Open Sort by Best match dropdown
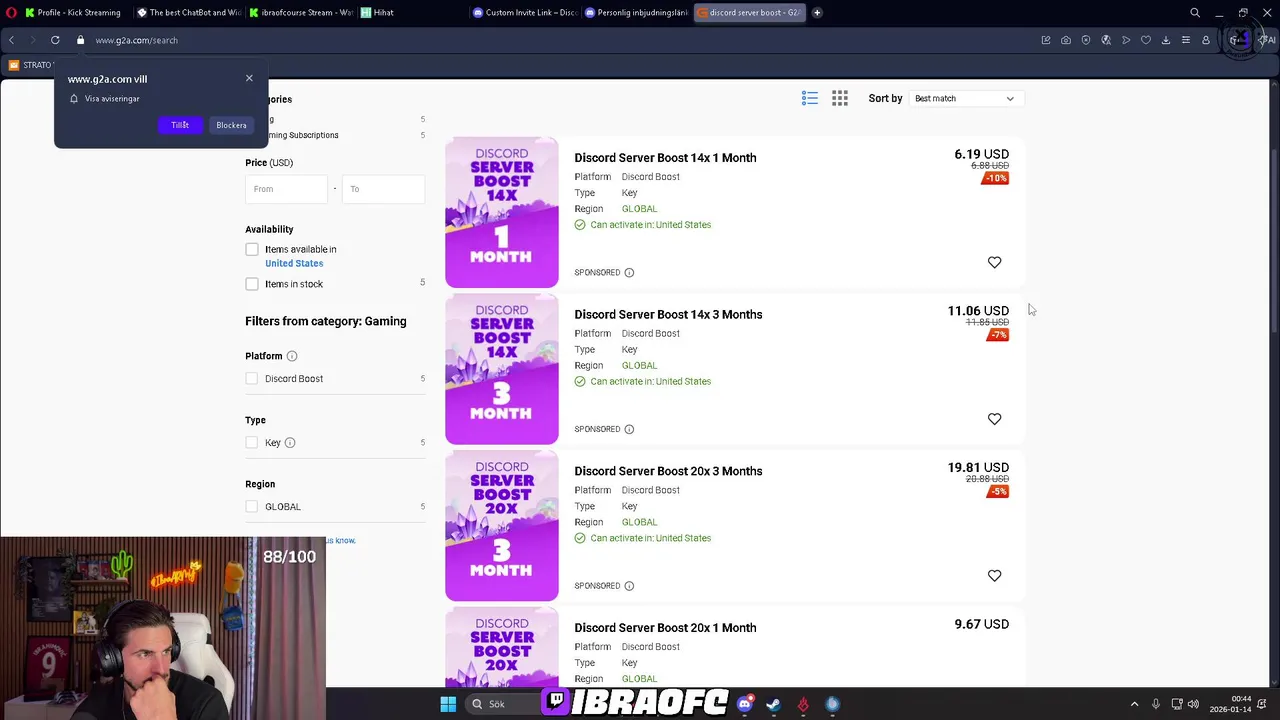Viewport: 1280px width, 720px height. pos(964,99)
